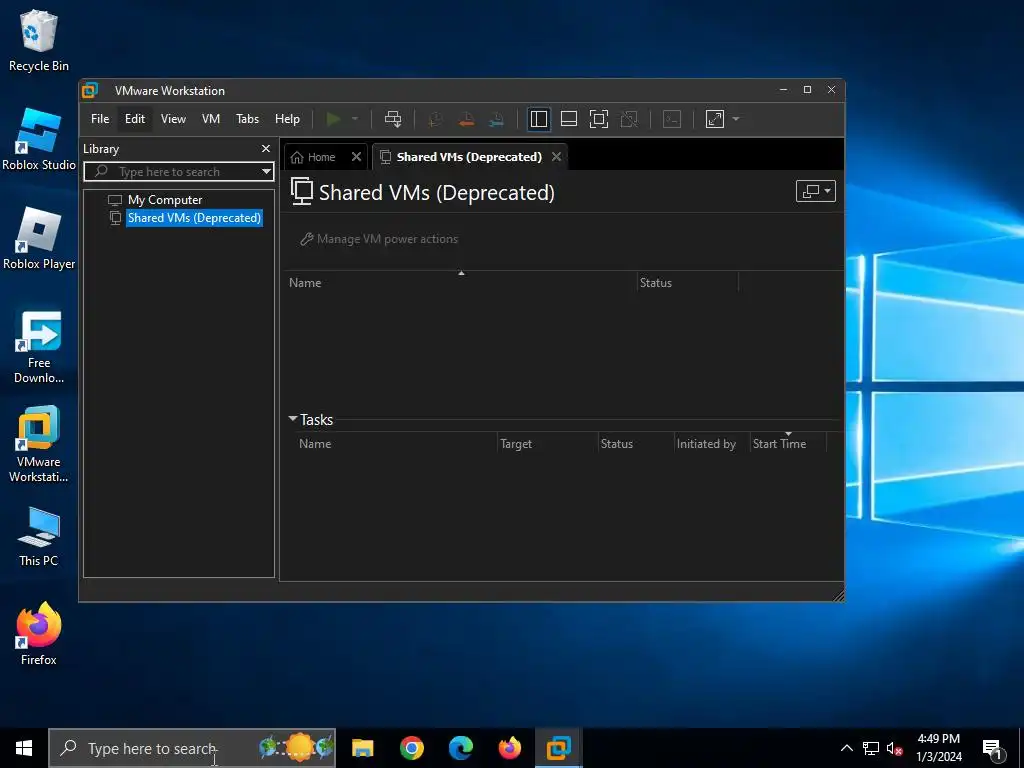The width and height of the screenshot is (1024, 768).
Task: Close the Shared VMs (Deprecated) tab
Action: click(x=556, y=157)
